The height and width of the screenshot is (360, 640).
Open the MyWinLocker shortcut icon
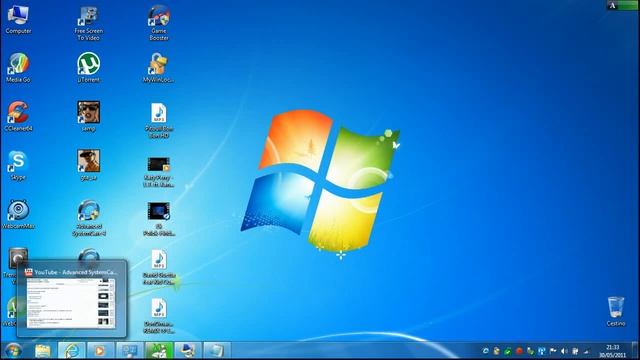tap(159, 68)
